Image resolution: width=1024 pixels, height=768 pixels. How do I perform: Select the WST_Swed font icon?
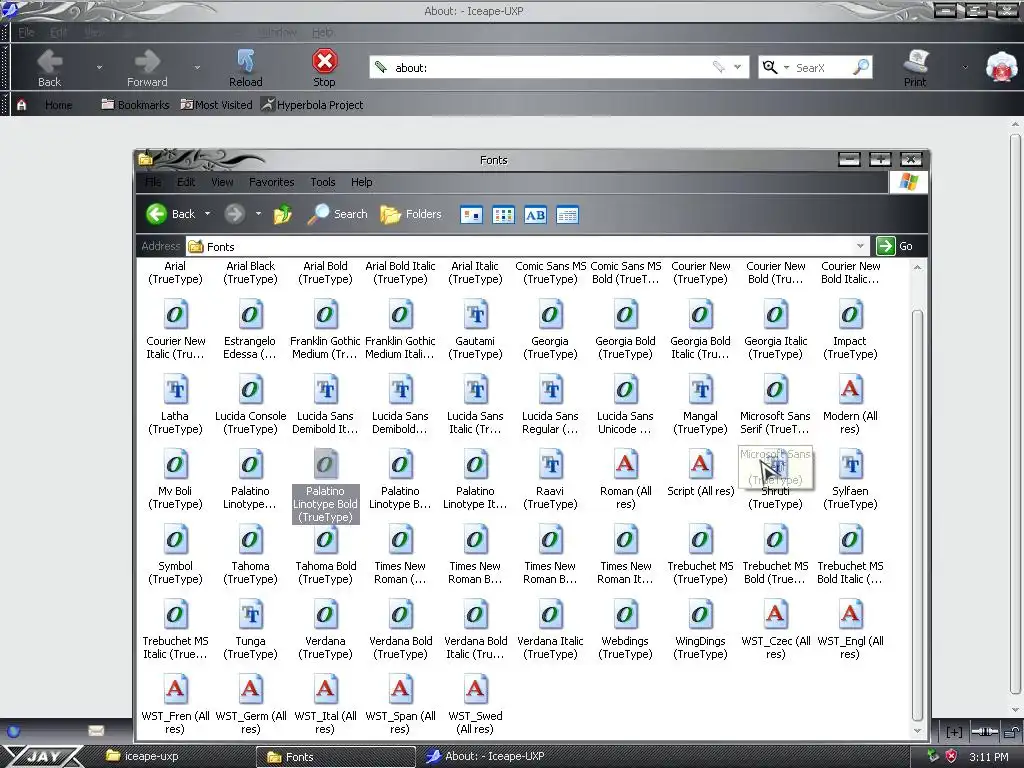pos(475,690)
